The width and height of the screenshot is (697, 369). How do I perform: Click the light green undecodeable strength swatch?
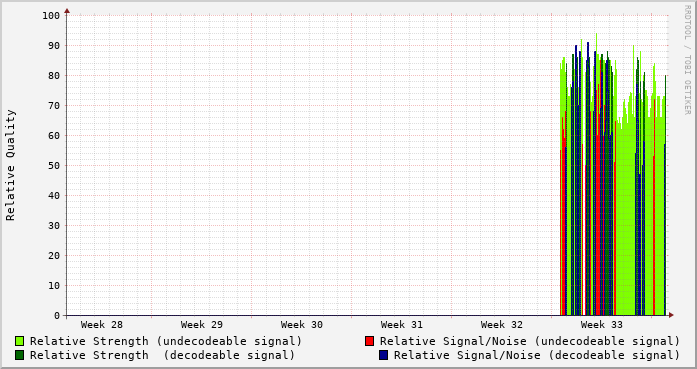(19, 341)
